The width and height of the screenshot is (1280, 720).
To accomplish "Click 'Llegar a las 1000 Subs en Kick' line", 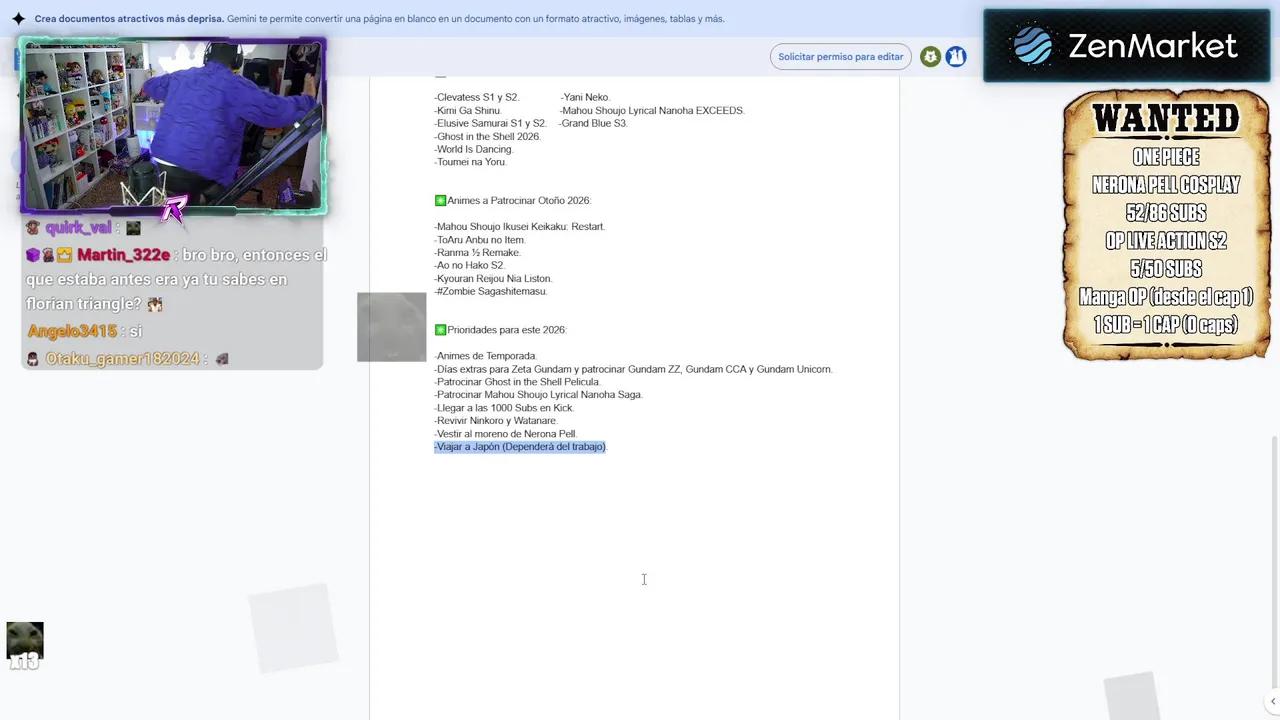I will 505,408.
